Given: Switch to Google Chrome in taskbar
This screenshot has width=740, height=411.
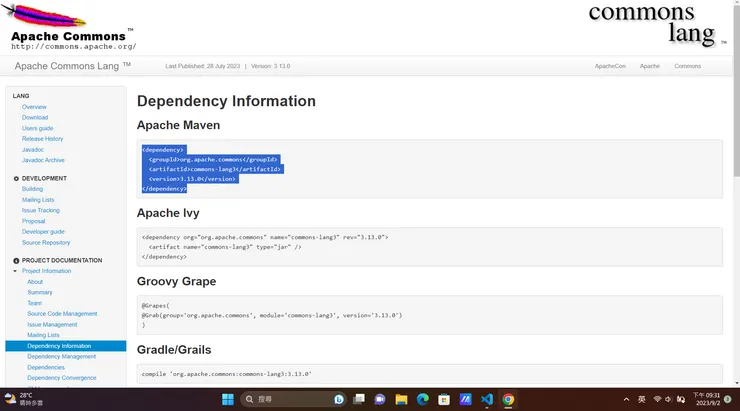Looking at the screenshot, I should pyautogui.click(x=508, y=400).
